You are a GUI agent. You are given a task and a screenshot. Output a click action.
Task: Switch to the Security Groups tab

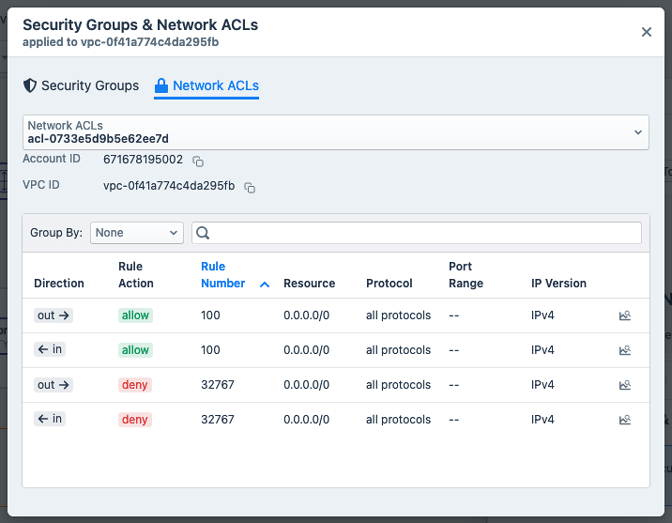point(81,86)
